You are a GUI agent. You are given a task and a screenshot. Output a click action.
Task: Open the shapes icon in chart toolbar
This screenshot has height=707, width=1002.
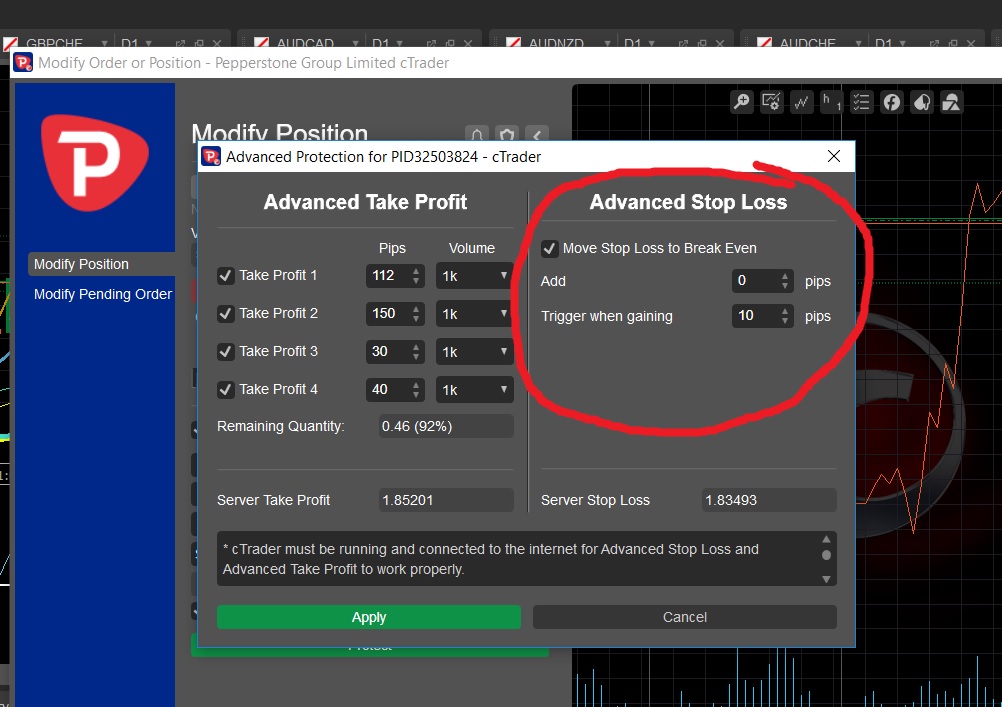pos(952,102)
